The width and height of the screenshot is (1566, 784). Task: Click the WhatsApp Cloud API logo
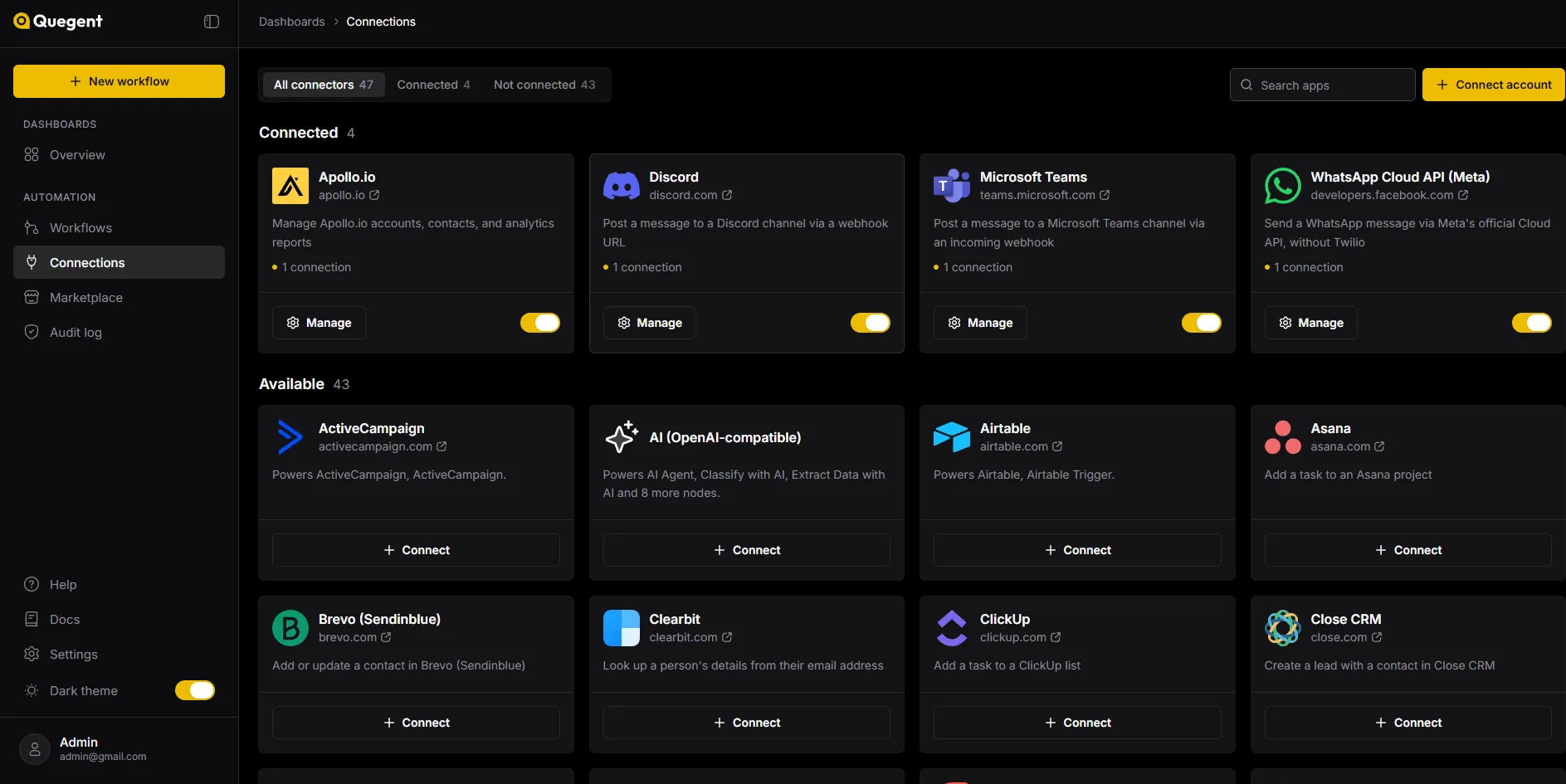point(1283,186)
